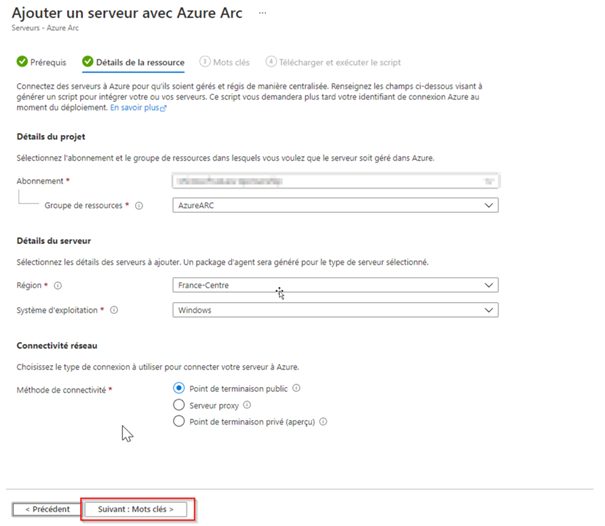This screenshot has width=605, height=526.
Task: Switch to Télécharger et exécuter le script tab
Action: click(333, 62)
